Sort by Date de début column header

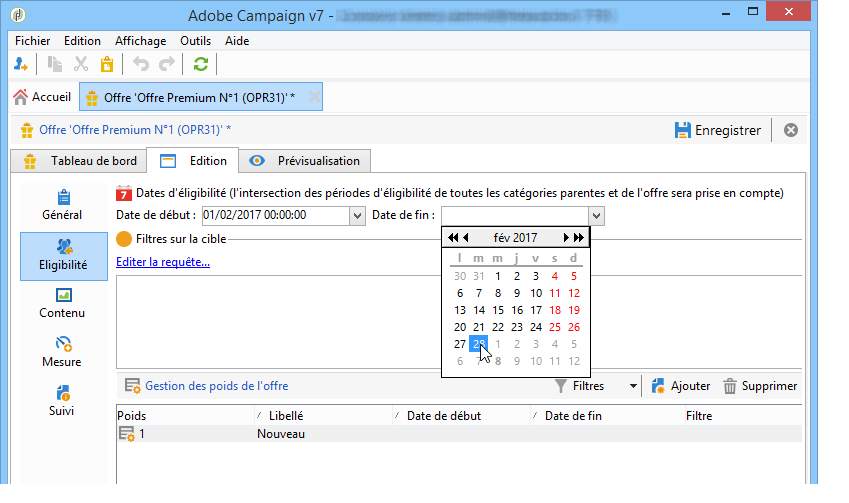click(x=462, y=416)
